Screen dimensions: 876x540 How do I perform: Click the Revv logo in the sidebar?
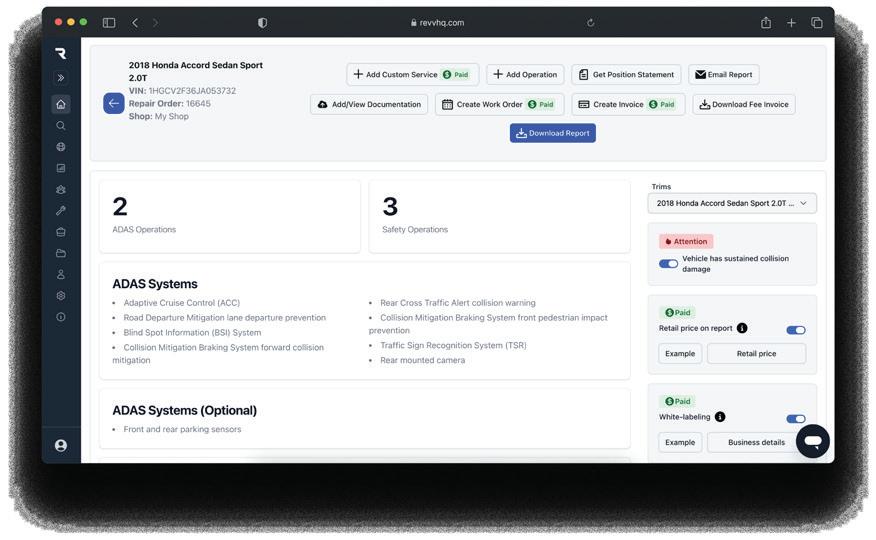61,53
